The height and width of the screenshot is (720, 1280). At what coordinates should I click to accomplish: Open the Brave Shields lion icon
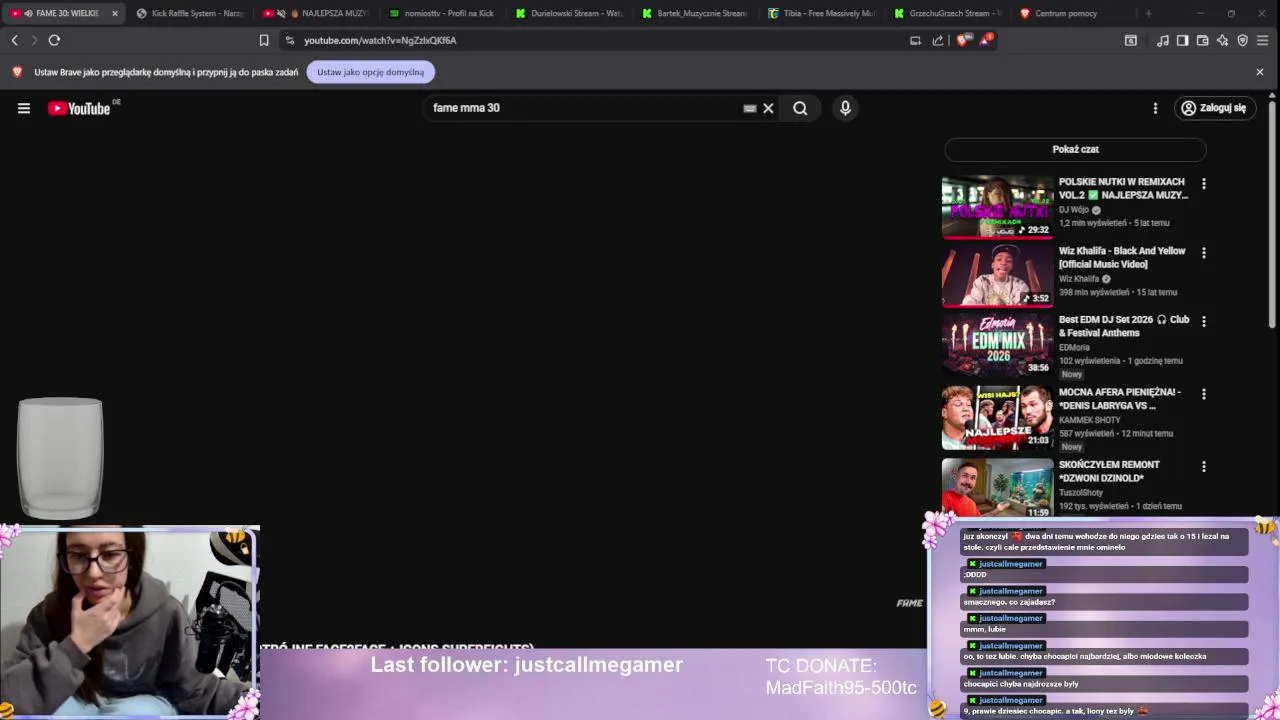click(x=962, y=40)
